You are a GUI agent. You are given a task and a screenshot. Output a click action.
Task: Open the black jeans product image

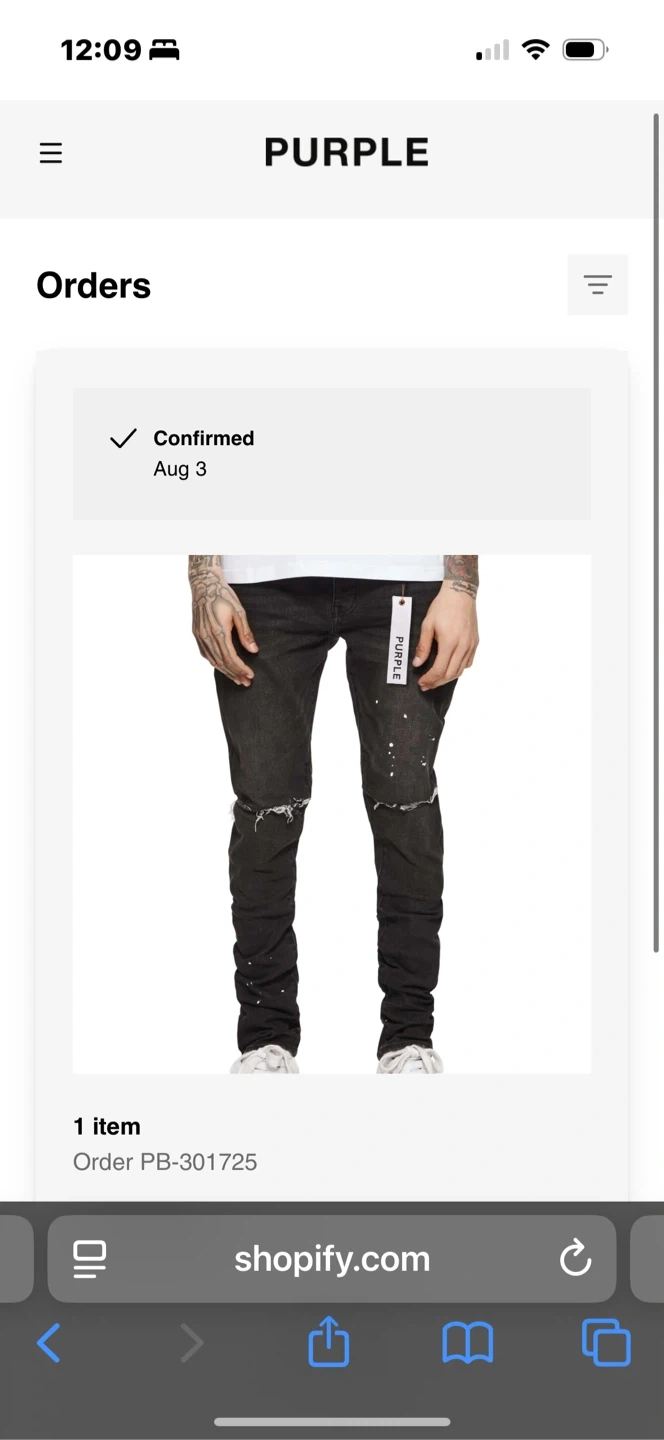(332, 814)
